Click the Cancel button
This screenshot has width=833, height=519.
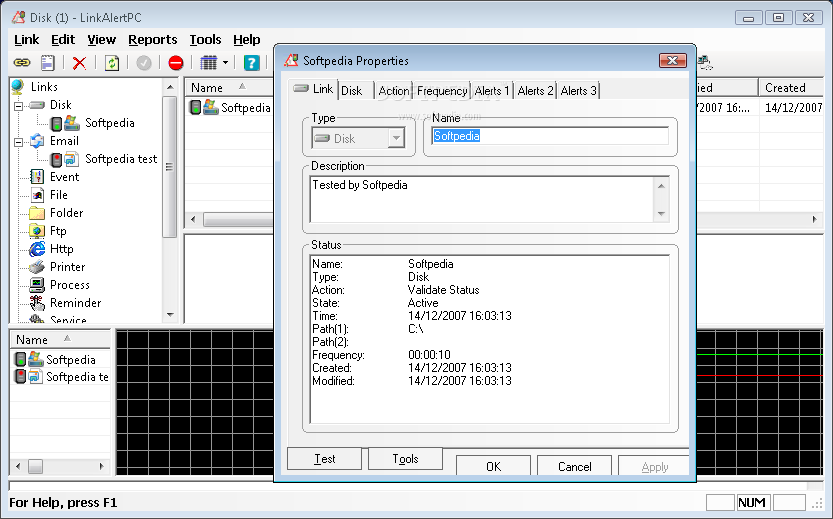(574, 466)
